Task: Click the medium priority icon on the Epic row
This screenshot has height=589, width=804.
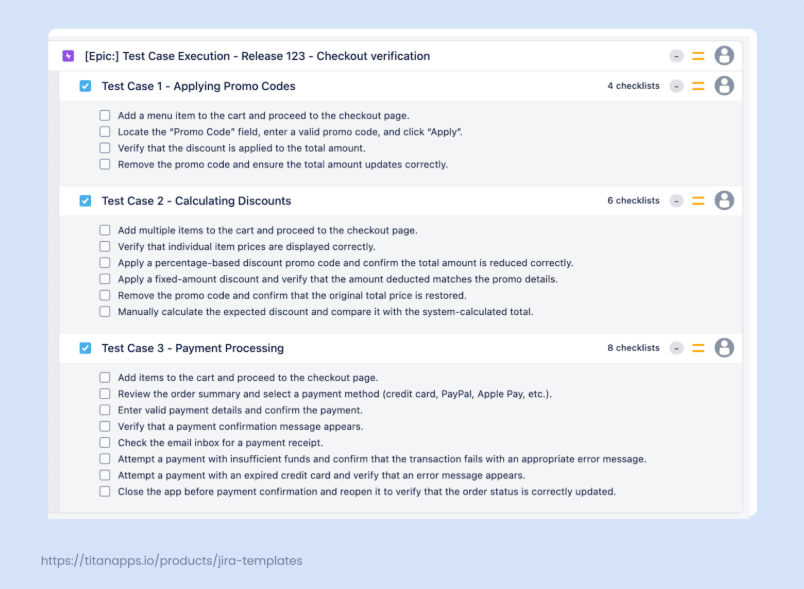Action: pyautogui.click(x=698, y=56)
